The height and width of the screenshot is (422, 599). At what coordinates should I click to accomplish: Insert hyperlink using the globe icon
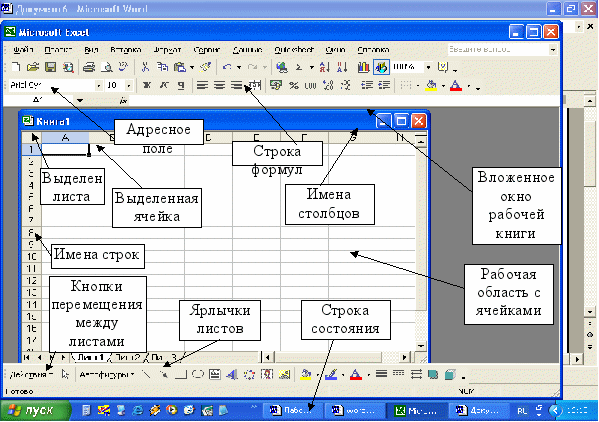[282, 67]
